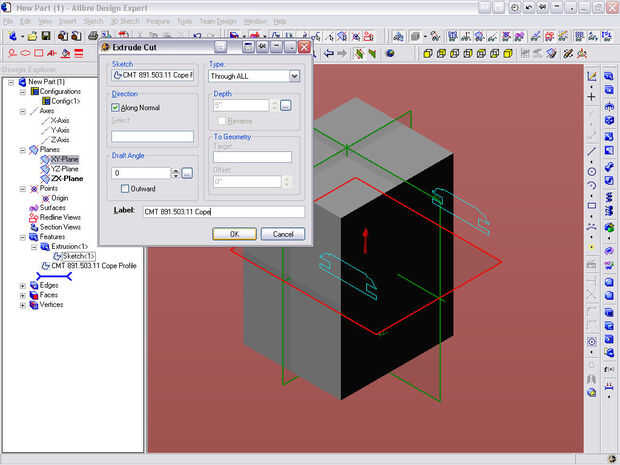Screen dimensions: 620x465
Task: Open the Draft Angle equation editor button
Action: 186,173
